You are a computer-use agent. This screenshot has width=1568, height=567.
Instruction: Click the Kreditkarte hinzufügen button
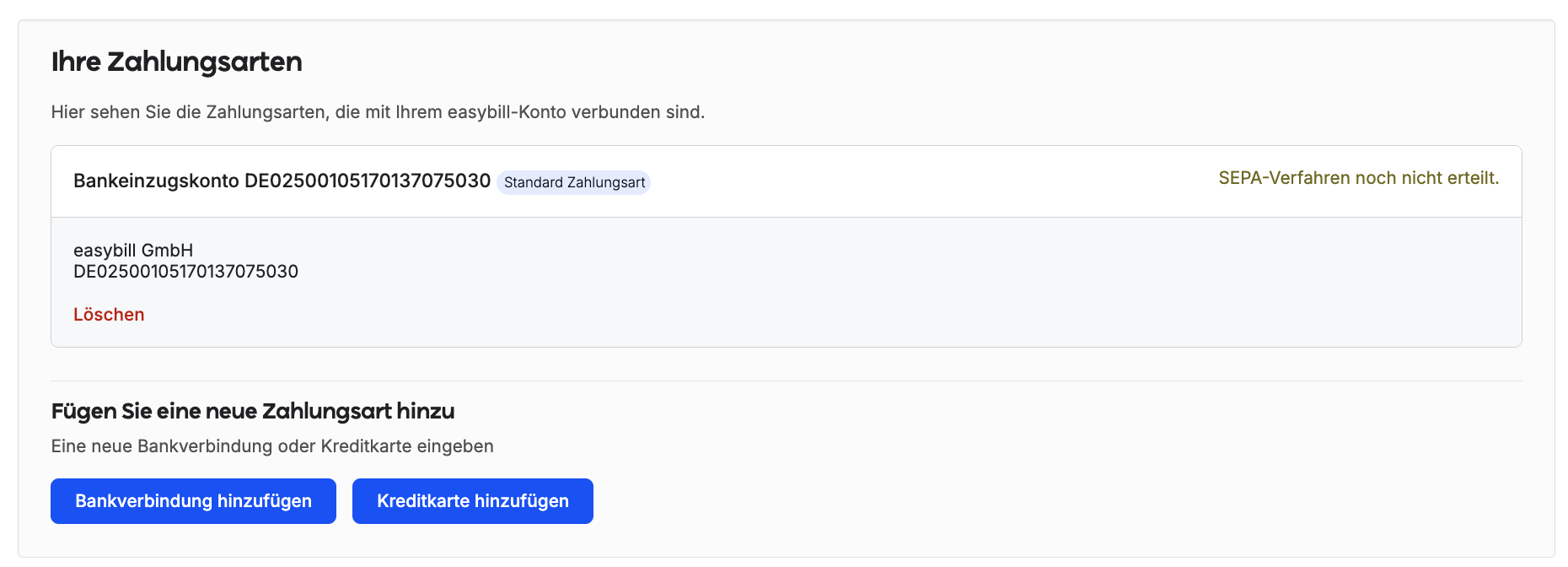[473, 501]
